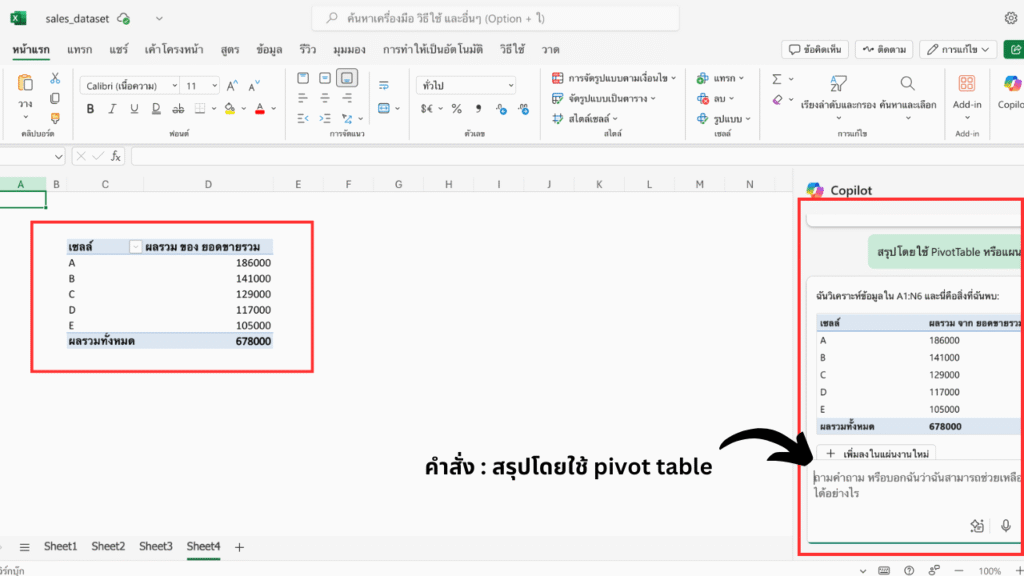Open the Calibri font name dropdown
1024x576 pixels.
129,86
